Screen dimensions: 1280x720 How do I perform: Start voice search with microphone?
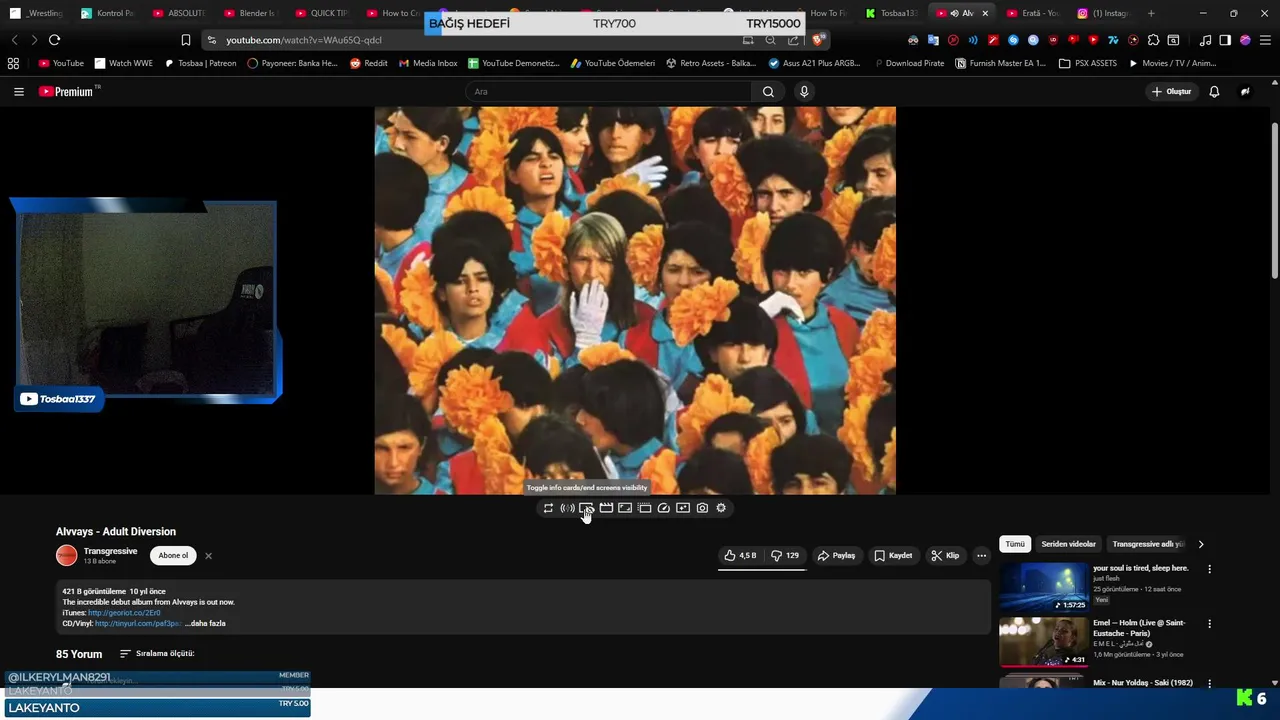(804, 91)
